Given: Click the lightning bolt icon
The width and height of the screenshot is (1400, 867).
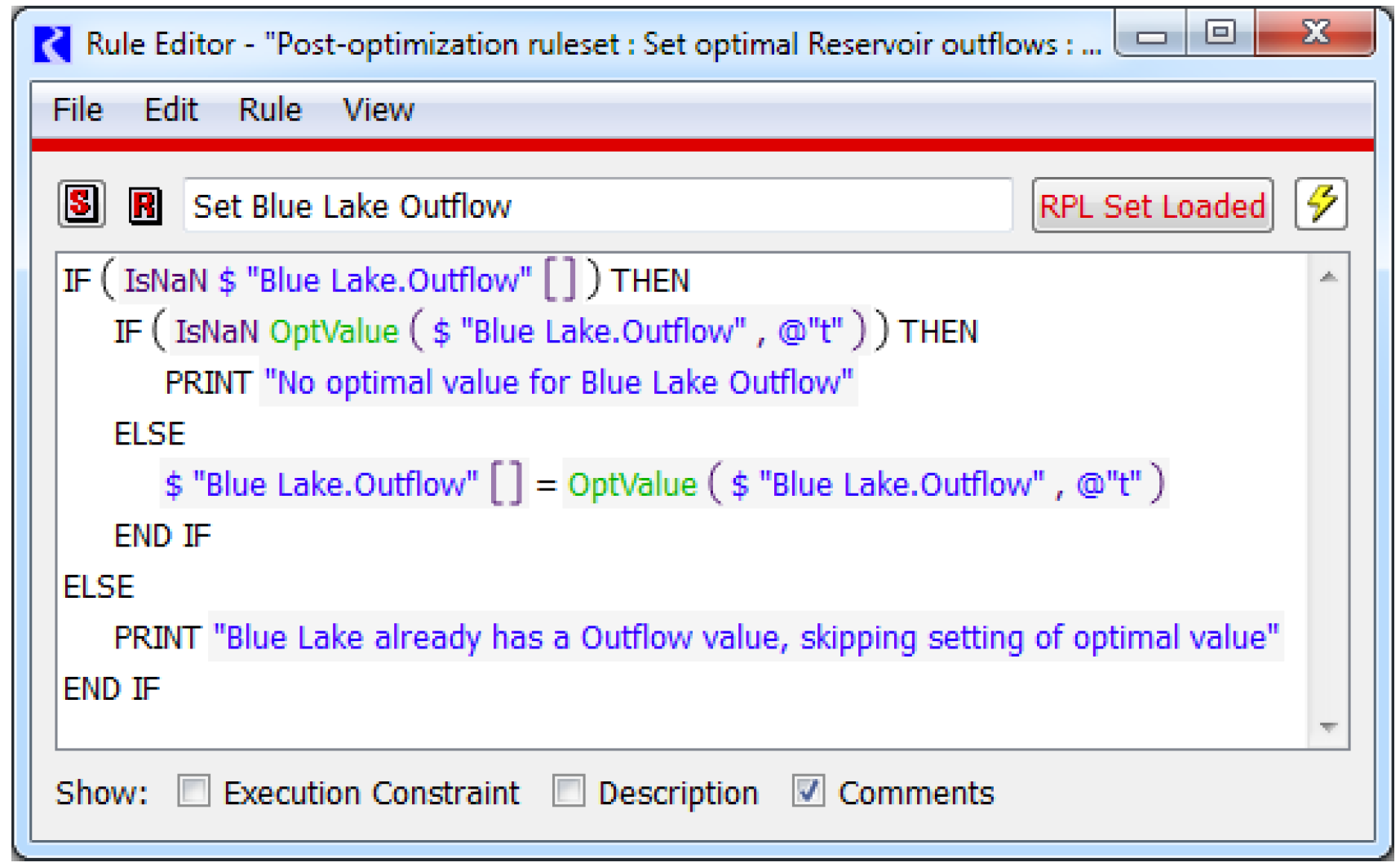Looking at the screenshot, I should (x=1320, y=204).
